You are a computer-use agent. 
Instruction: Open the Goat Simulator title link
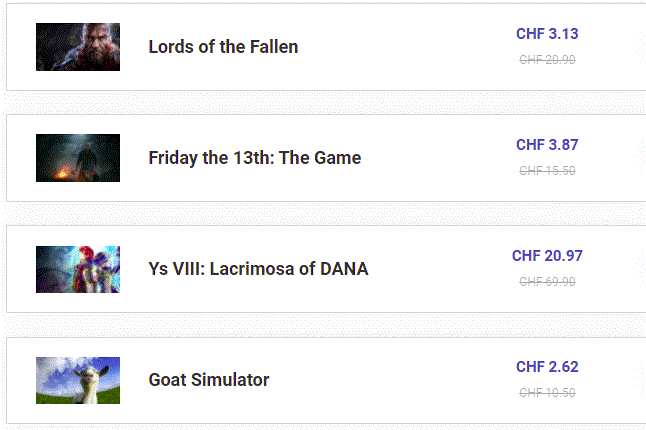(209, 380)
